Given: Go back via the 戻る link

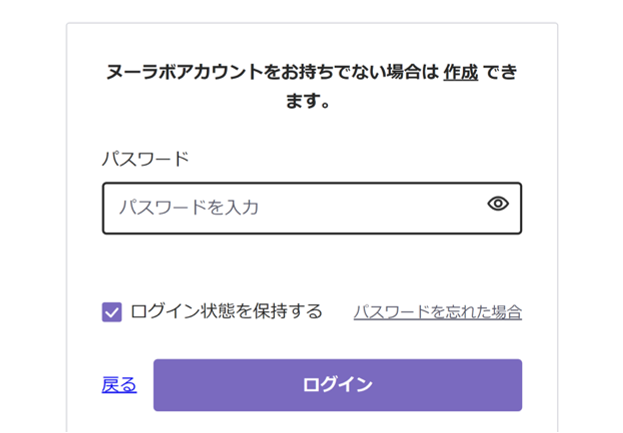Looking at the screenshot, I should 119,385.
